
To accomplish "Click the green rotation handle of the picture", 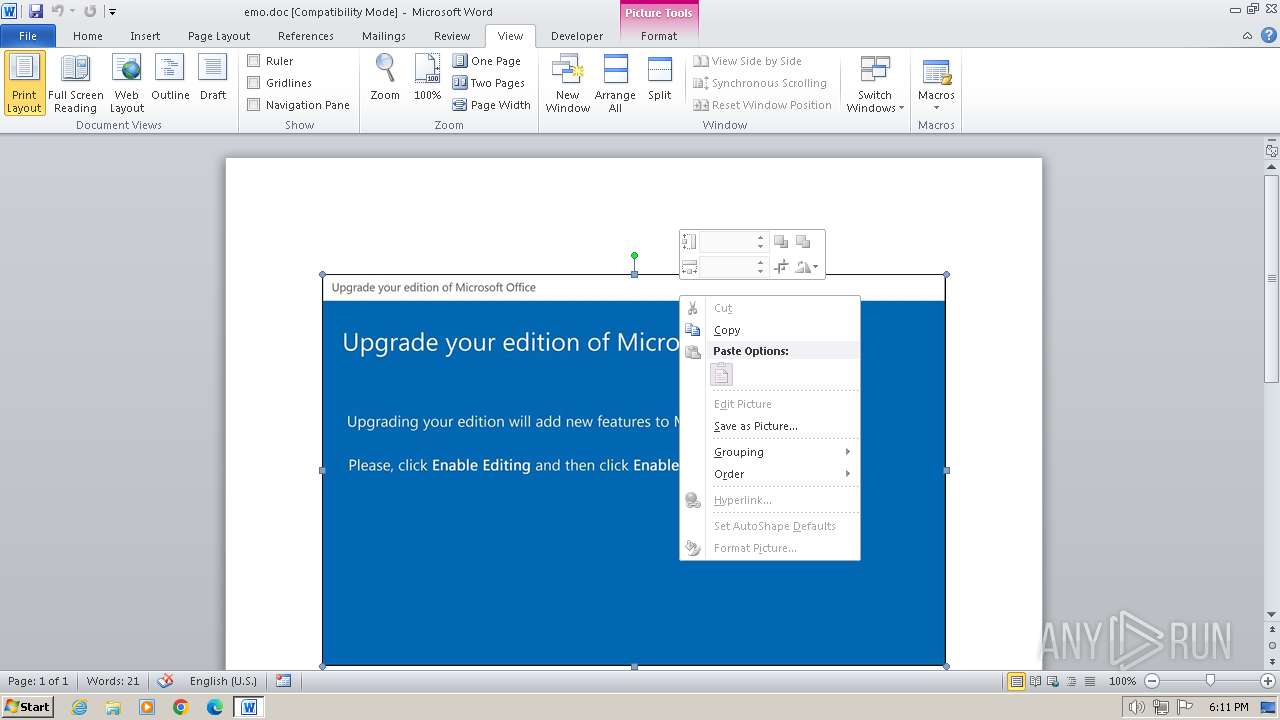I will pyautogui.click(x=634, y=256).
